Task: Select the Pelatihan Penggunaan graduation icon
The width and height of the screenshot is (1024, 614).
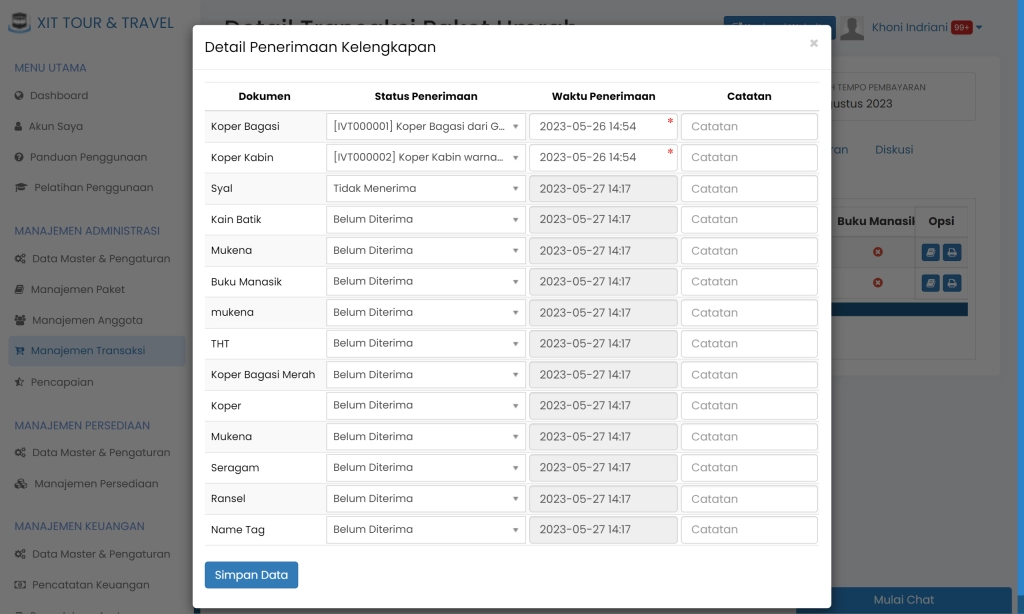Action: (x=20, y=187)
